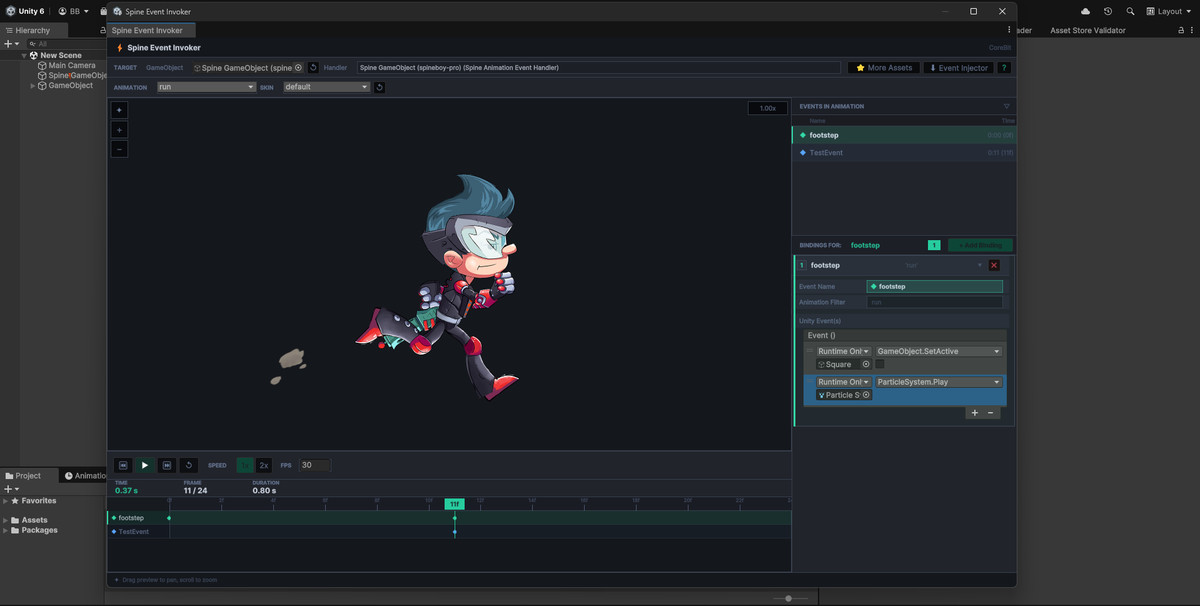This screenshot has width=1200, height=606.
Task: Open the Skin dropdown set to default
Action: click(x=327, y=87)
